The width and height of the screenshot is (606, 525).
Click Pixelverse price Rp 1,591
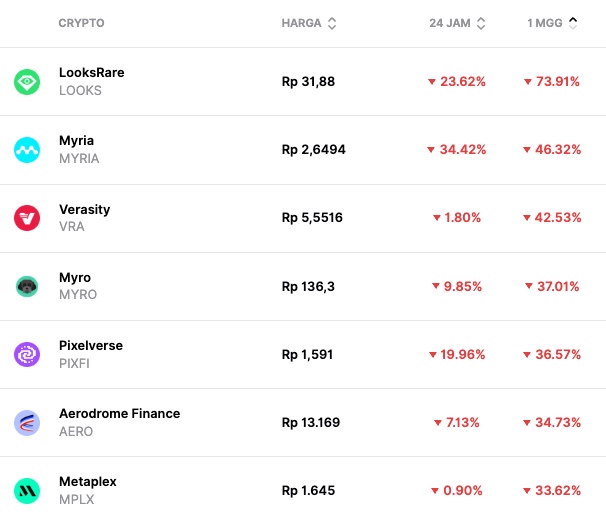(x=307, y=354)
